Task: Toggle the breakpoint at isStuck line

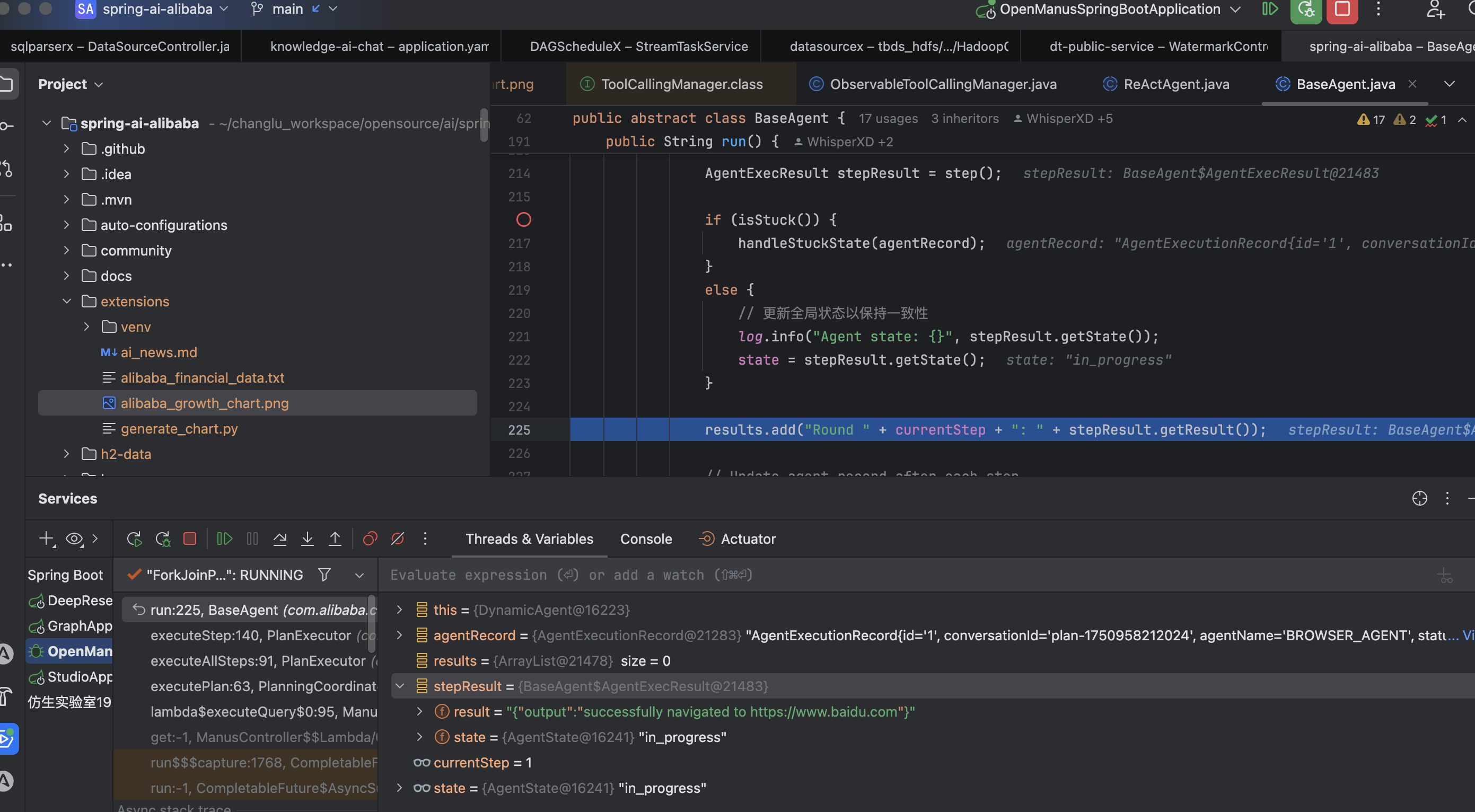Action: click(x=523, y=220)
